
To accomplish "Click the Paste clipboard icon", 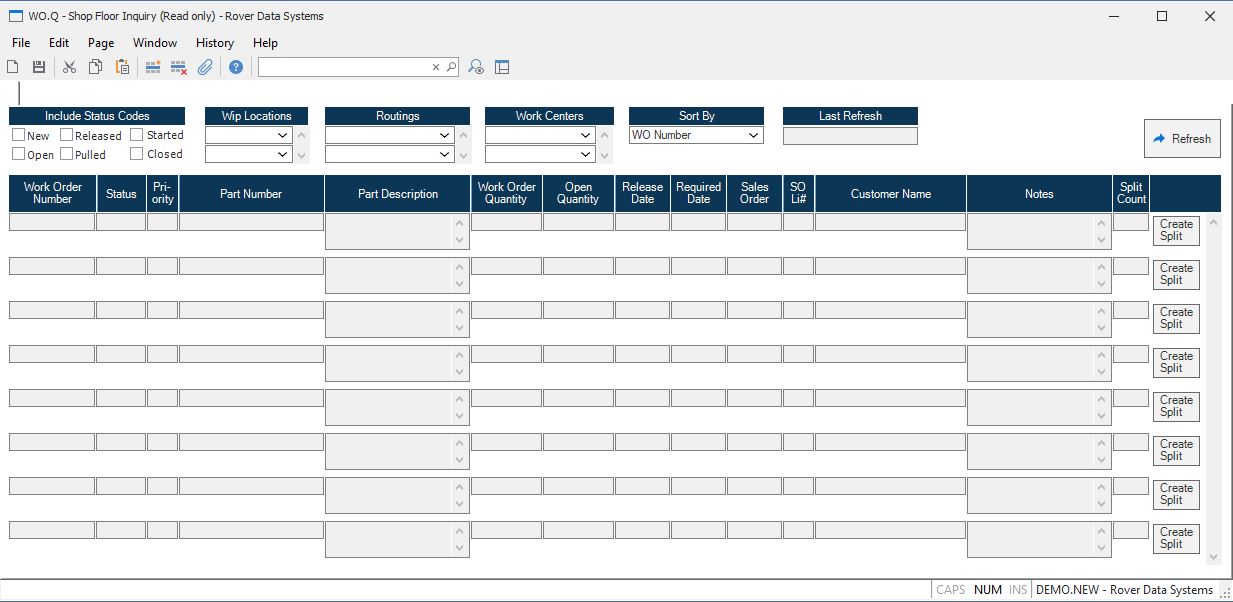I will point(122,67).
